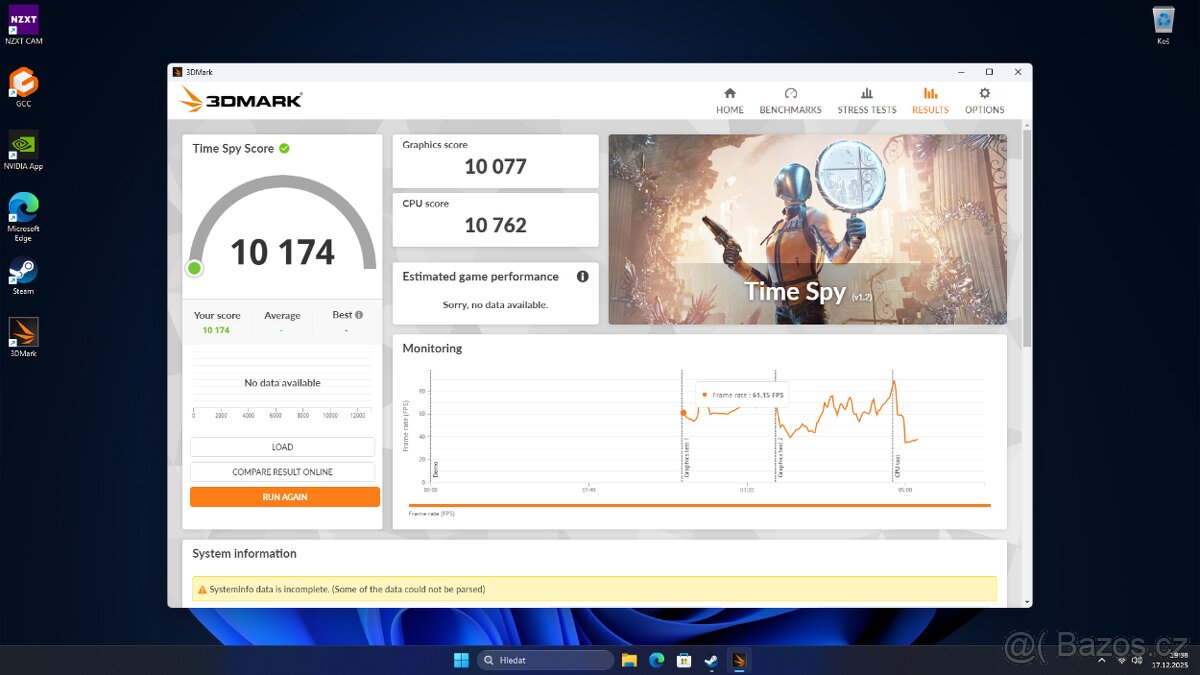Screen dimensions: 1200x675
Task: Click the Home icon in the navigation
Action: [729, 91]
